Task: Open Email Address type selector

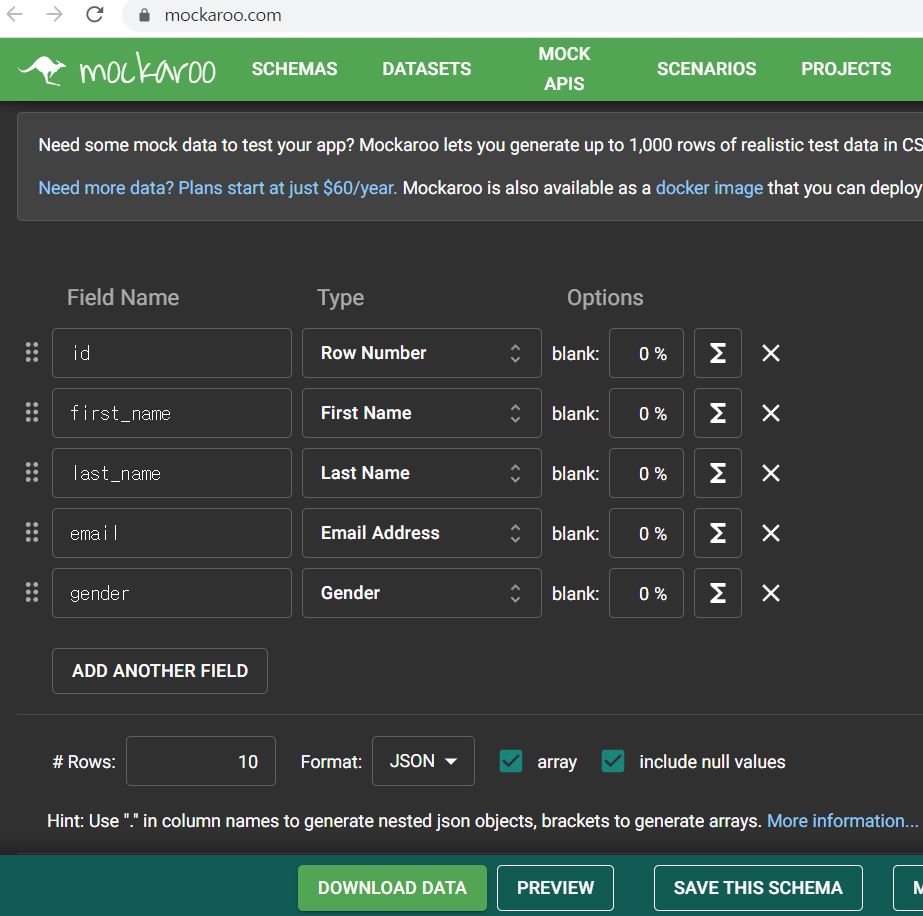Action: click(421, 533)
